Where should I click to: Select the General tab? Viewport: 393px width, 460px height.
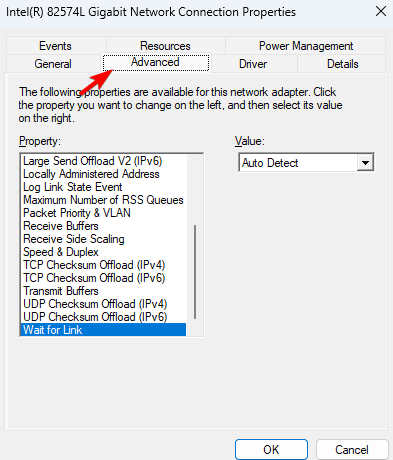(53, 64)
